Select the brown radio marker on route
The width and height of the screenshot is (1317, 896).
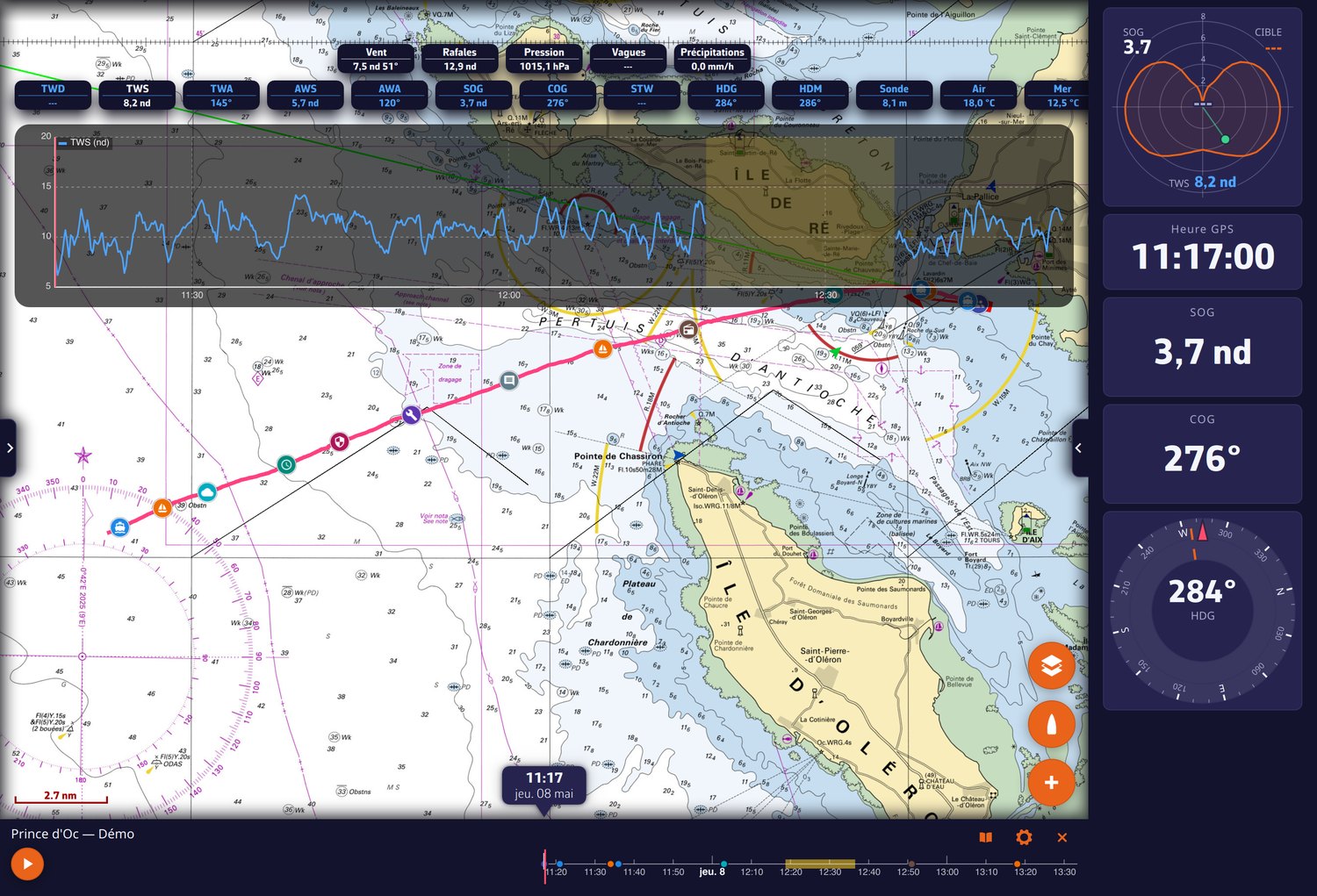click(687, 330)
